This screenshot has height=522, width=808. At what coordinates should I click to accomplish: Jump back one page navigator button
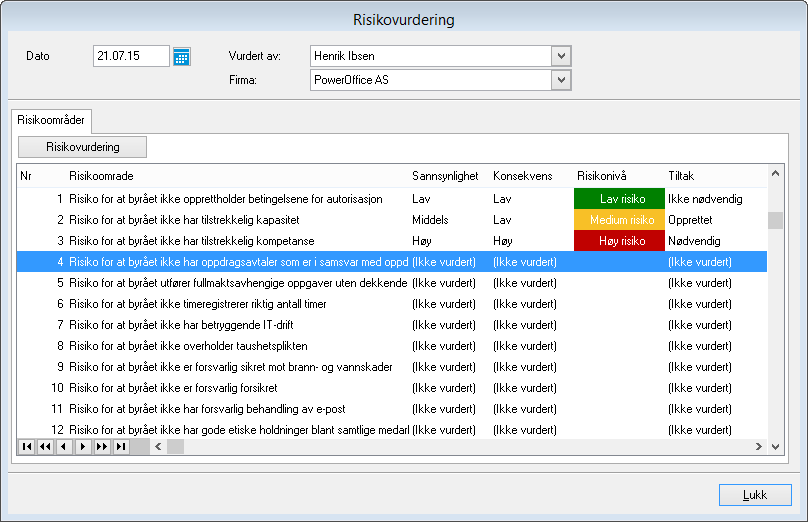point(45,446)
